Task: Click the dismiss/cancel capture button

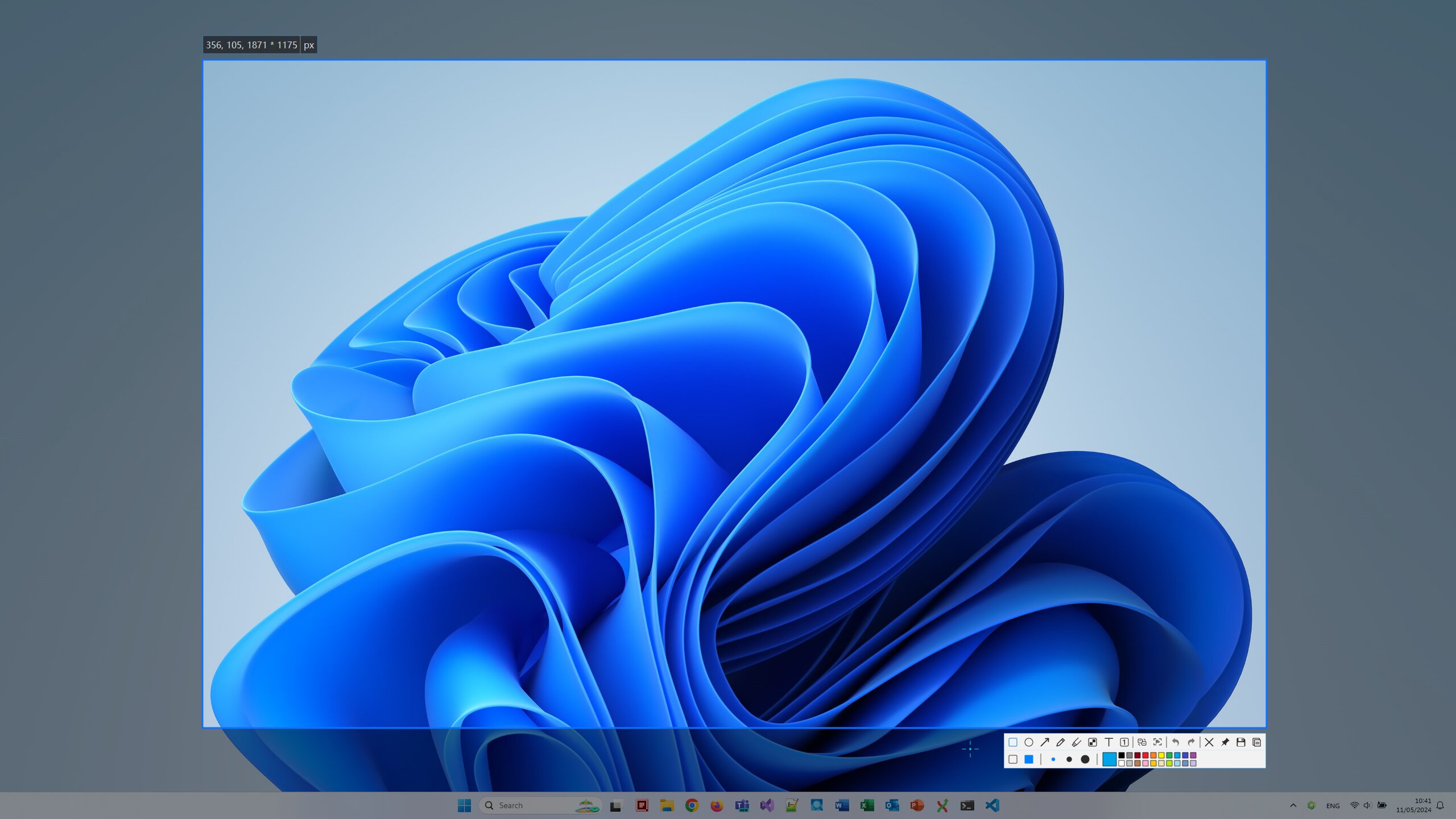Action: 1210,742
